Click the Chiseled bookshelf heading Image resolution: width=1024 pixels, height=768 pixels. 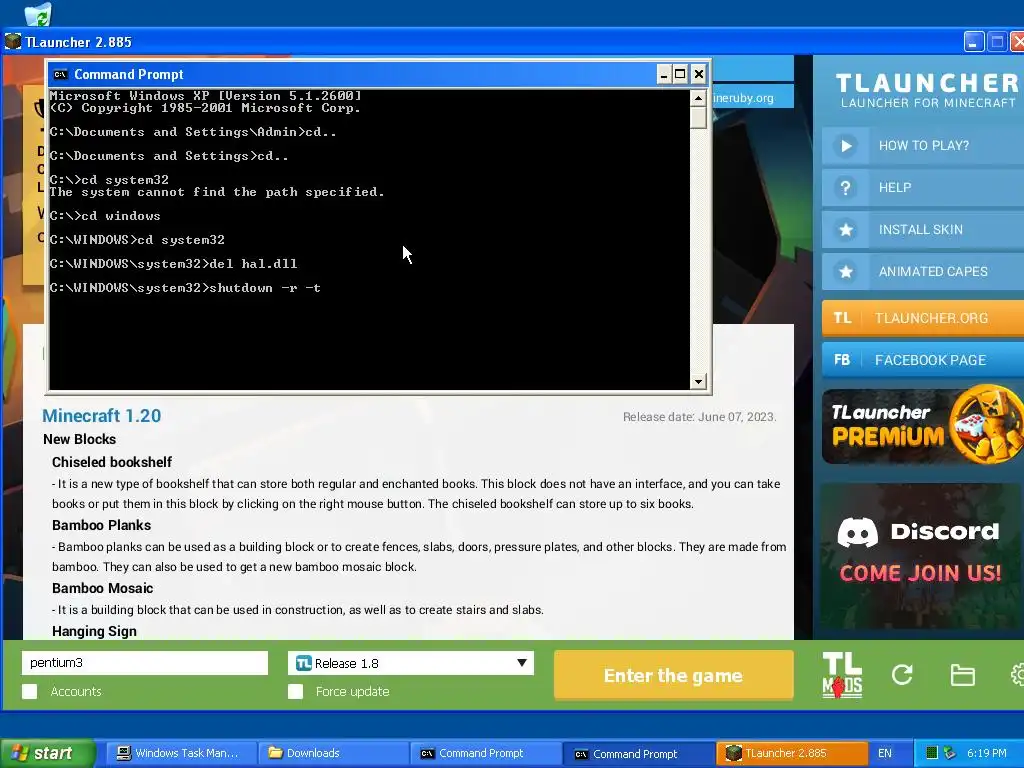[112, 462]
